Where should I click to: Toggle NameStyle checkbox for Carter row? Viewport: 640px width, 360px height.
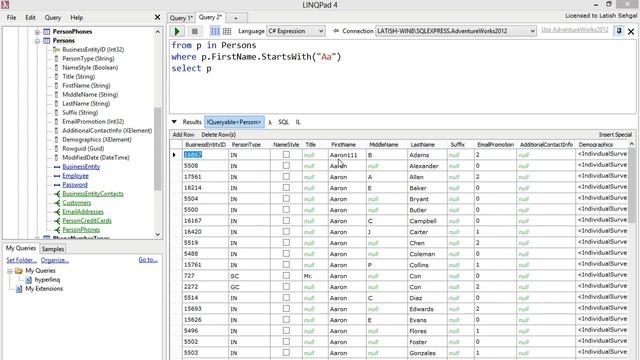(286, 232)
